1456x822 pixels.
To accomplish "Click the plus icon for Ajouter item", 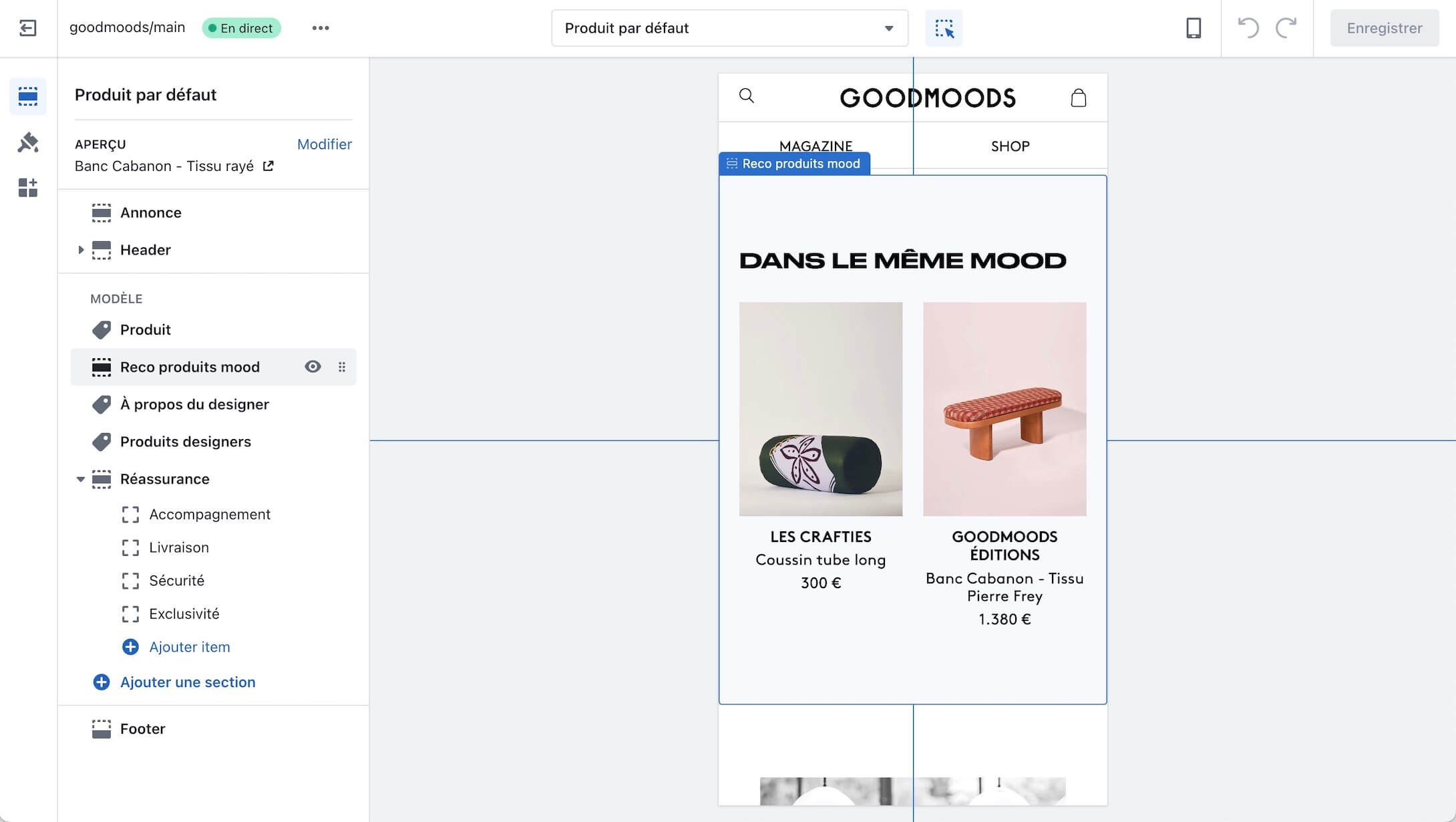I will pos(130,647).
